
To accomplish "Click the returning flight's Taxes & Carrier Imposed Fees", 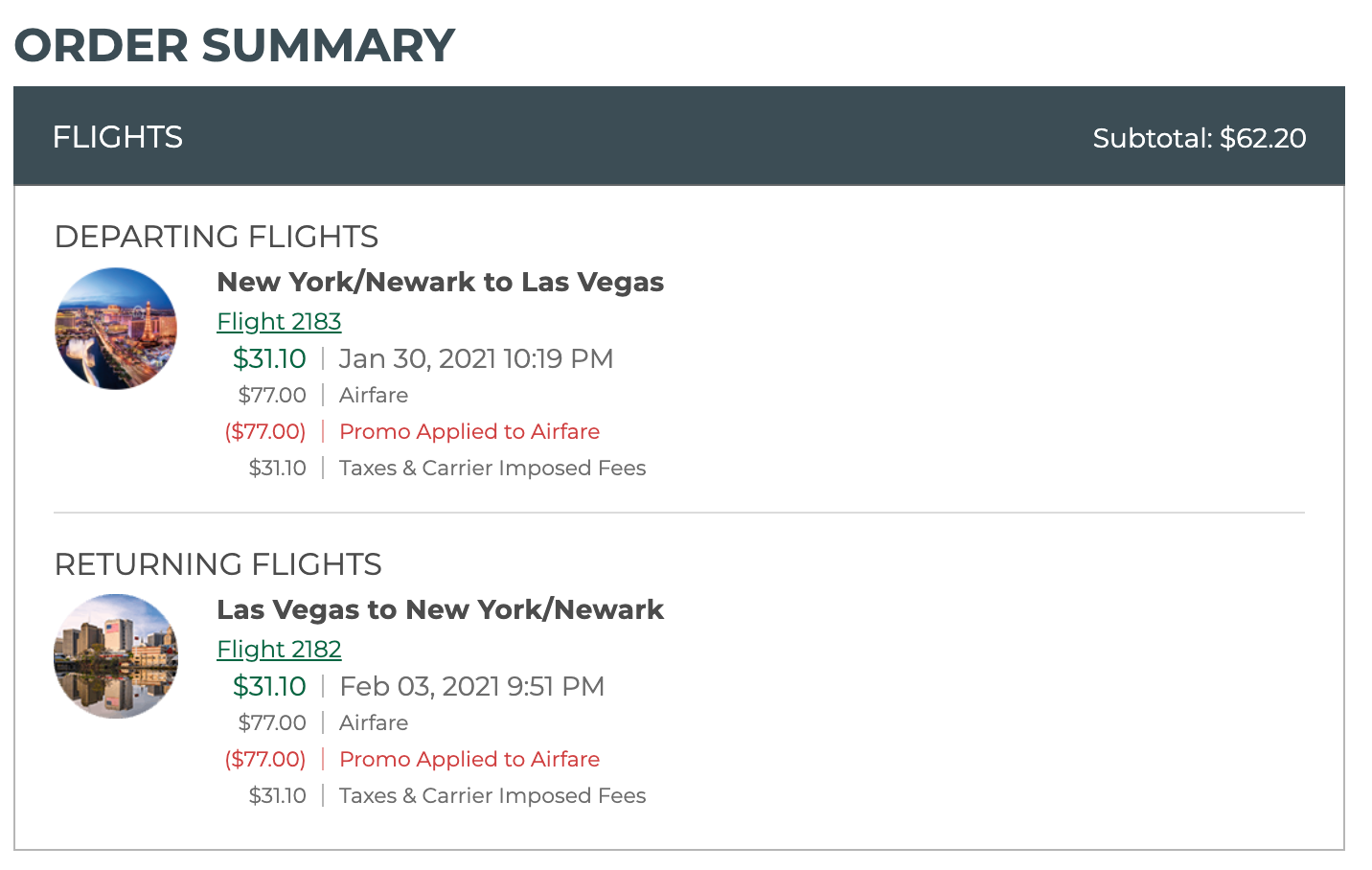I will tap(492, 795).
